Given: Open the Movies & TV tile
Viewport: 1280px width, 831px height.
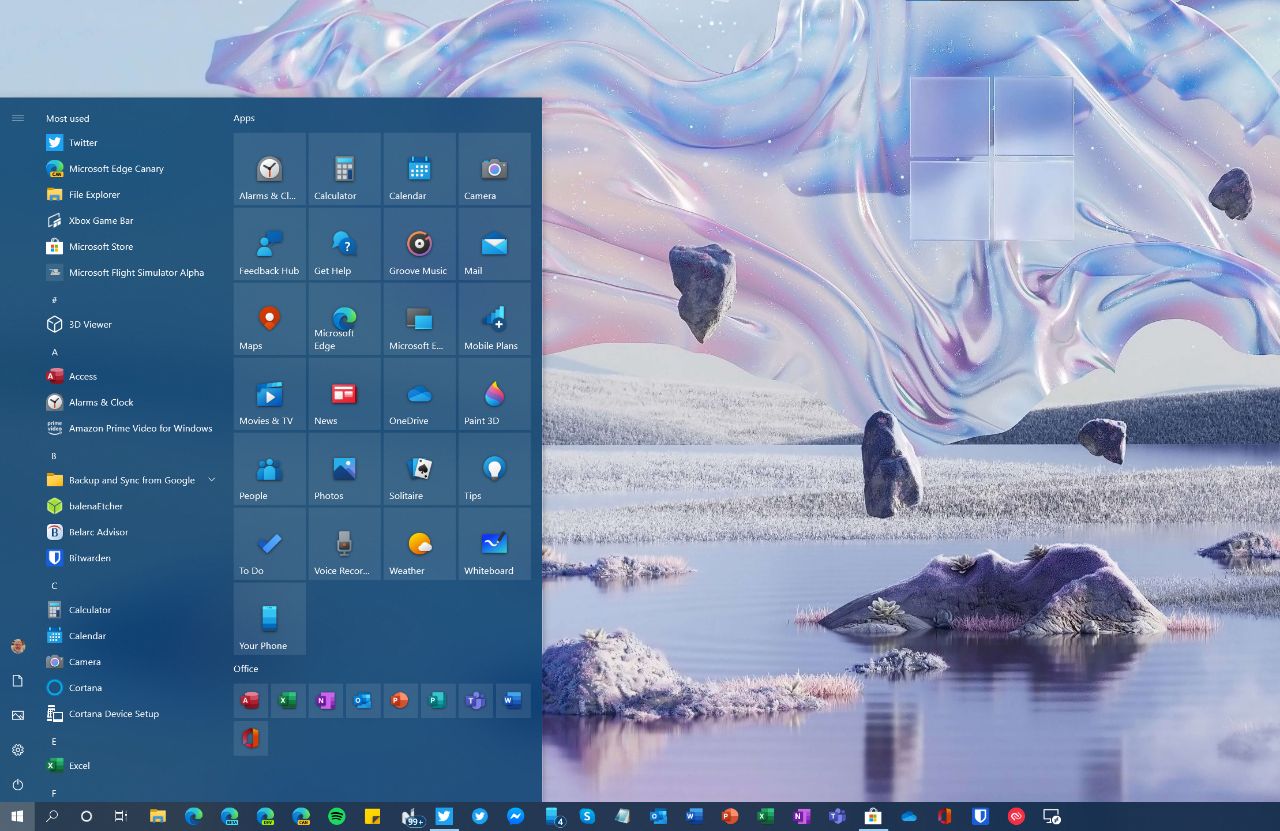Looking at the screenshot, I should 269,394.
